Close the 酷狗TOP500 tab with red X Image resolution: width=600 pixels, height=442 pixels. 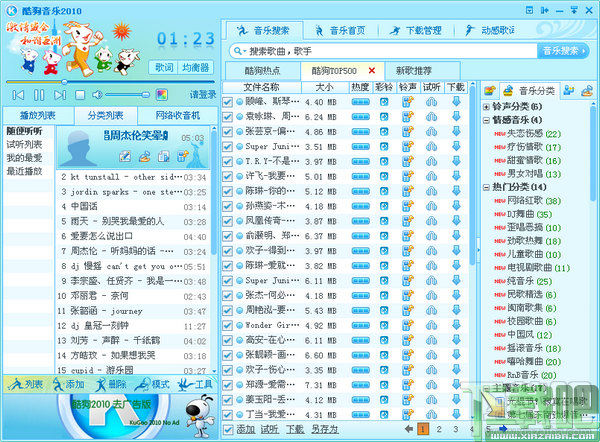(x=372, y=70)
